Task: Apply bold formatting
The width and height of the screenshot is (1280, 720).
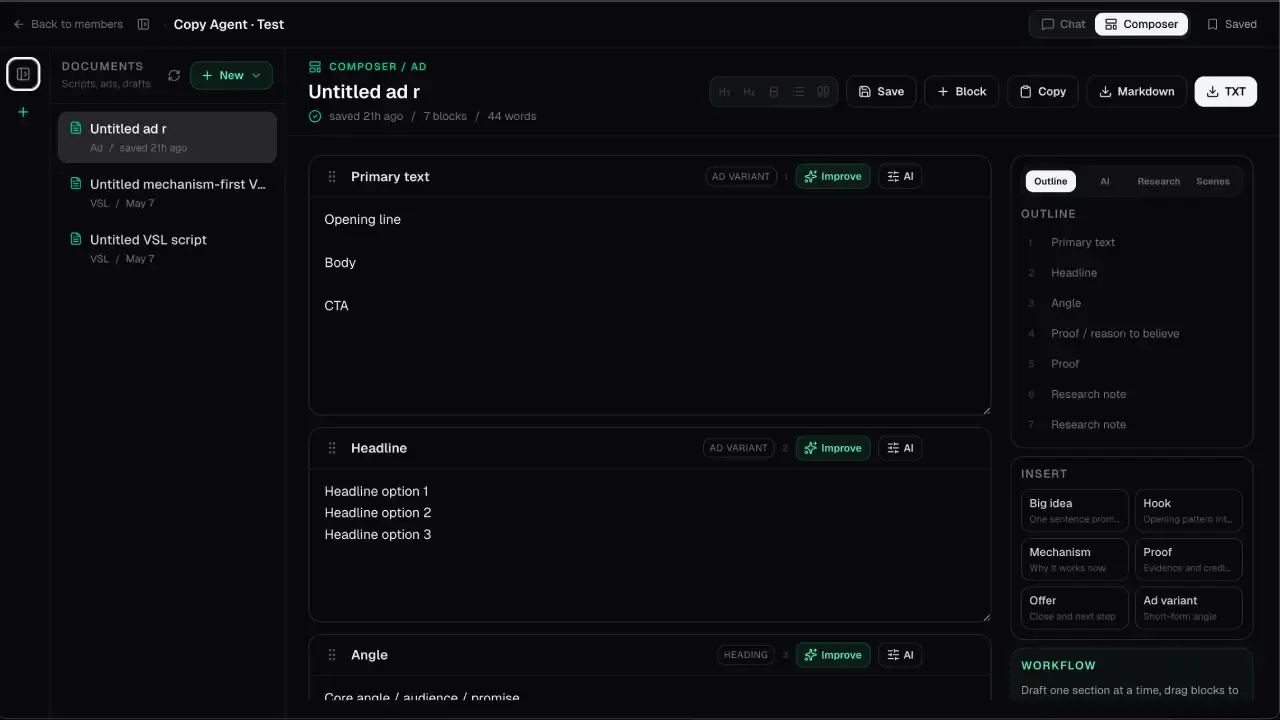Action: pyautogui.click(x=774, y=92)
